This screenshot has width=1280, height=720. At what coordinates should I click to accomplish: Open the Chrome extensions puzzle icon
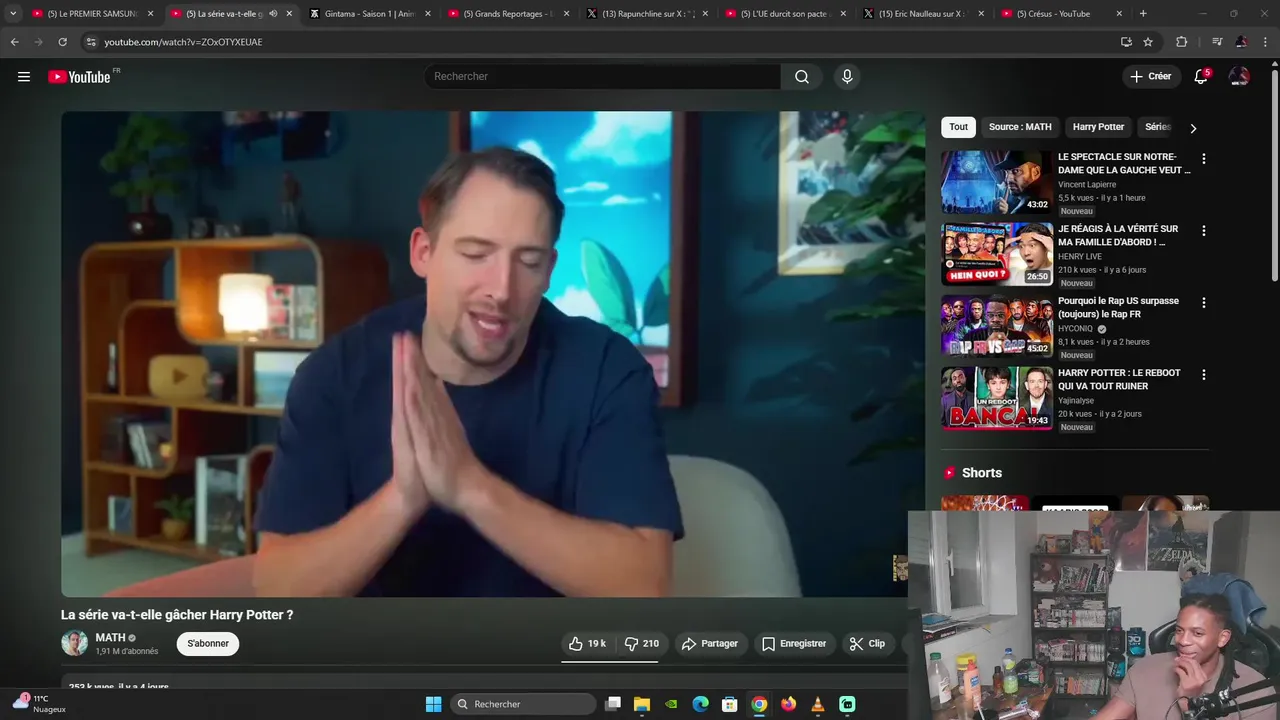1182,42
